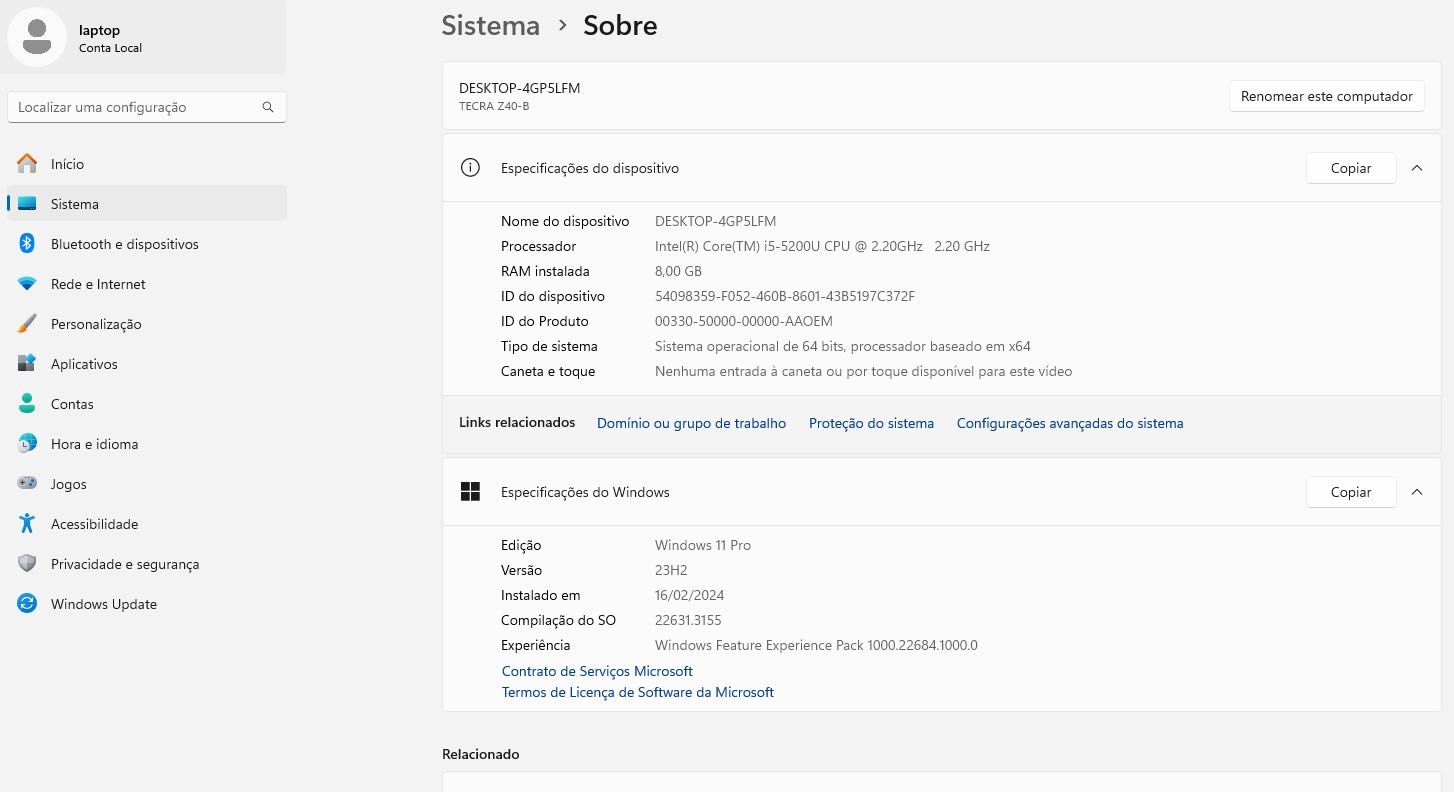Click the Acessibilidade figure icon
1454x792 pixels.
[x=27, y=524]
